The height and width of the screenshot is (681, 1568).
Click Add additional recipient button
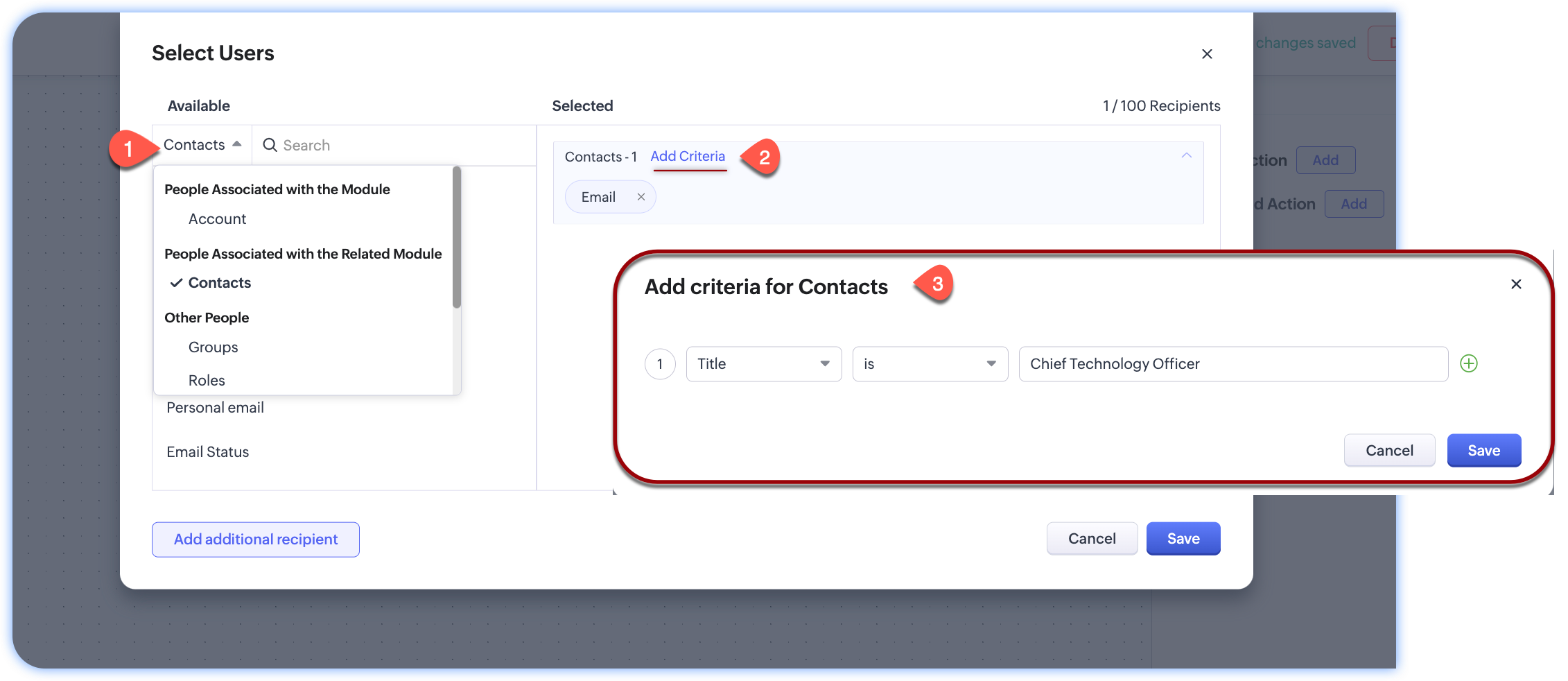click(x=255, y=540)
